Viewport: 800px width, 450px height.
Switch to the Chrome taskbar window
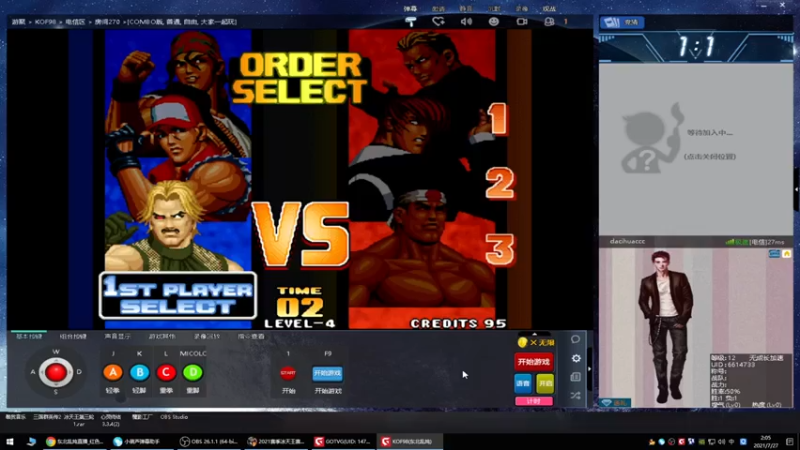click(74, 441)
